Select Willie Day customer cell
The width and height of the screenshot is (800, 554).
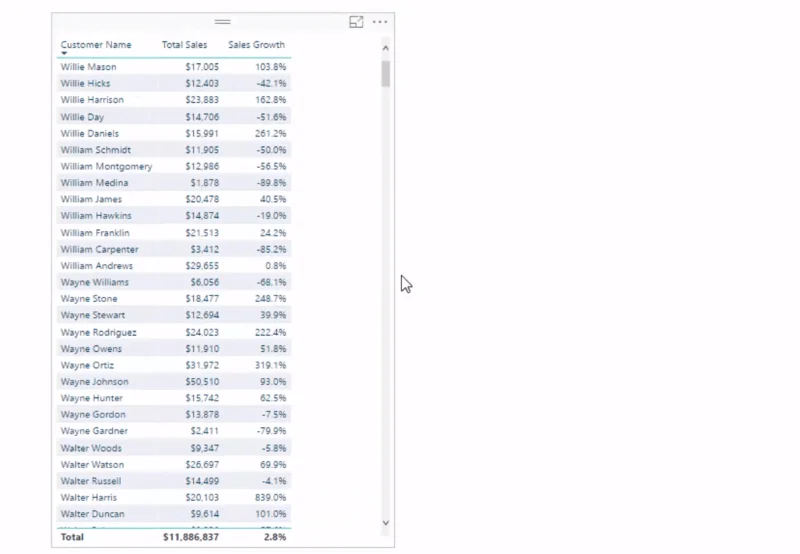82,117
